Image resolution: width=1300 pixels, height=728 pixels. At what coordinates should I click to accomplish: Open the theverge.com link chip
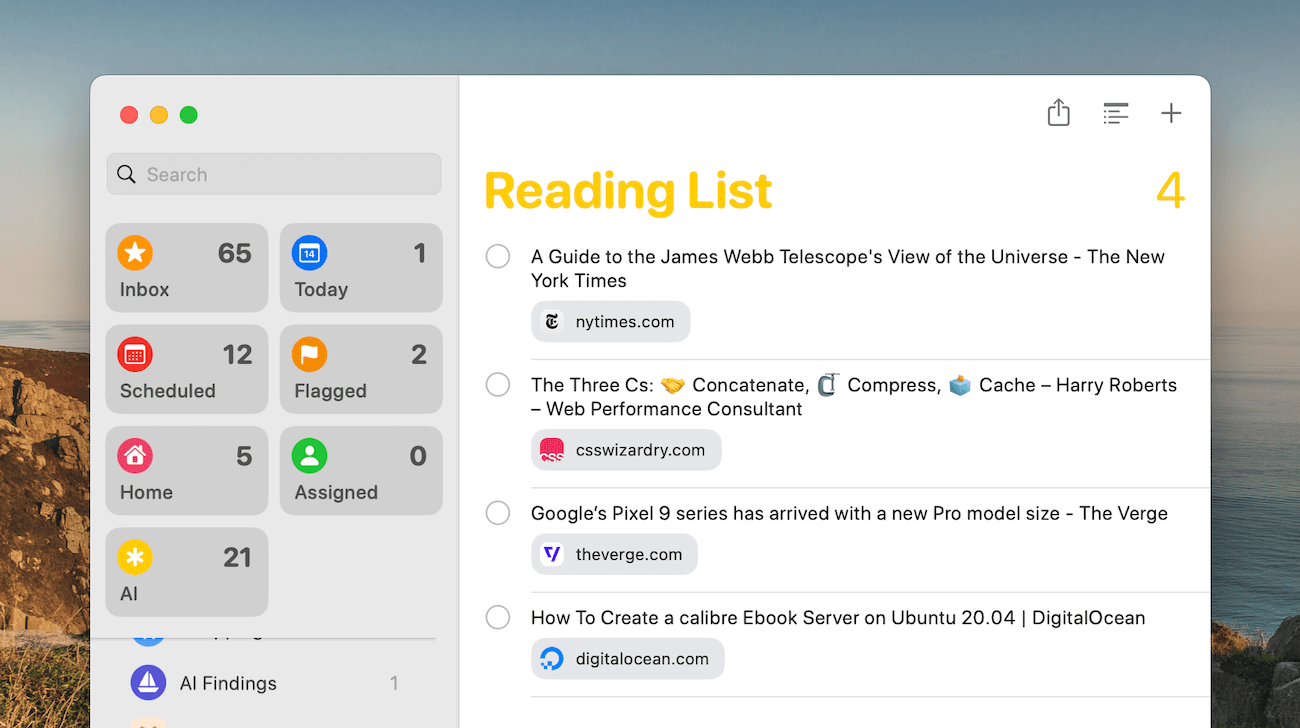[x=614, y=554]
